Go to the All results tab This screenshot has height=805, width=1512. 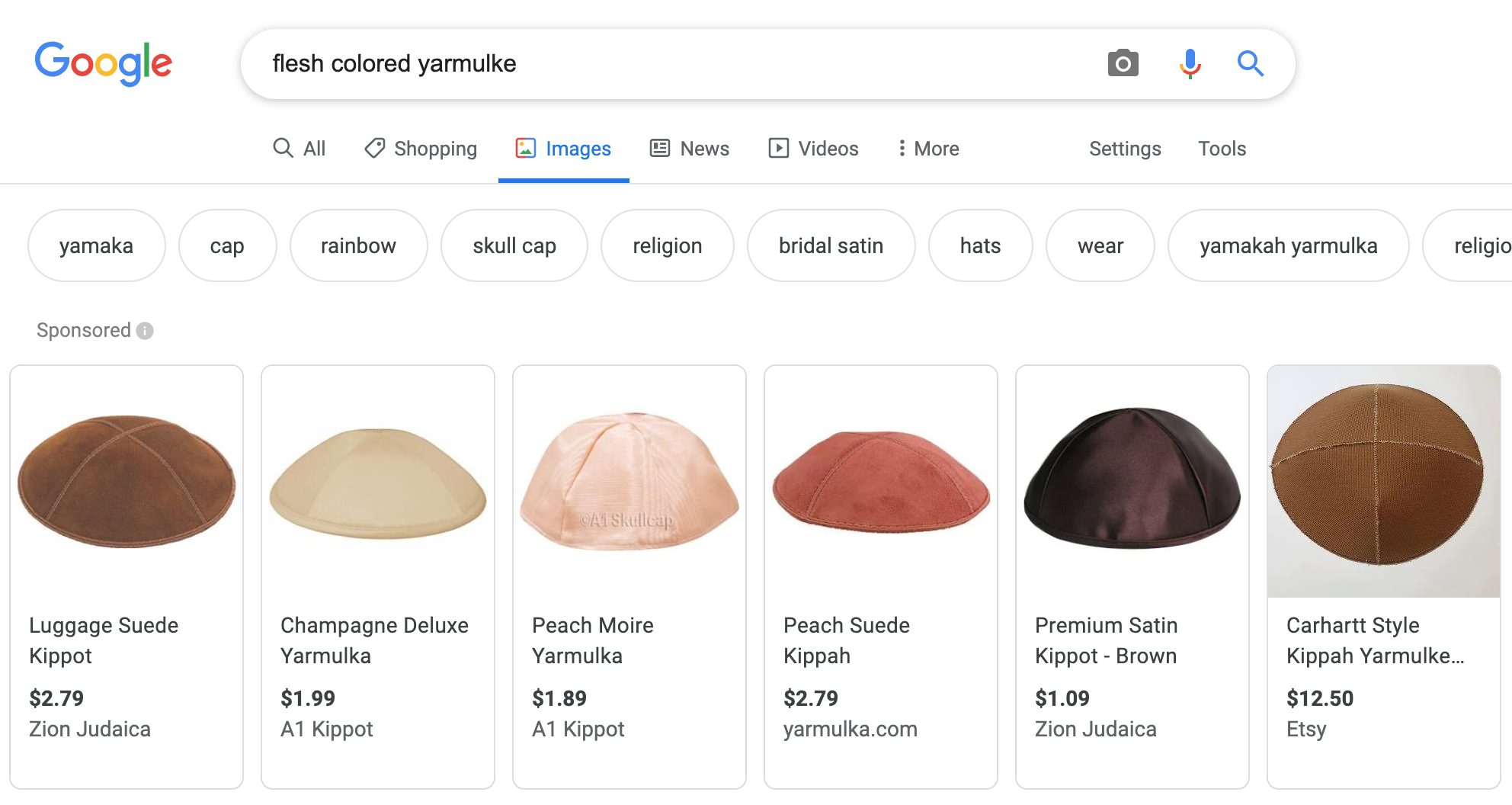point(300,148)
